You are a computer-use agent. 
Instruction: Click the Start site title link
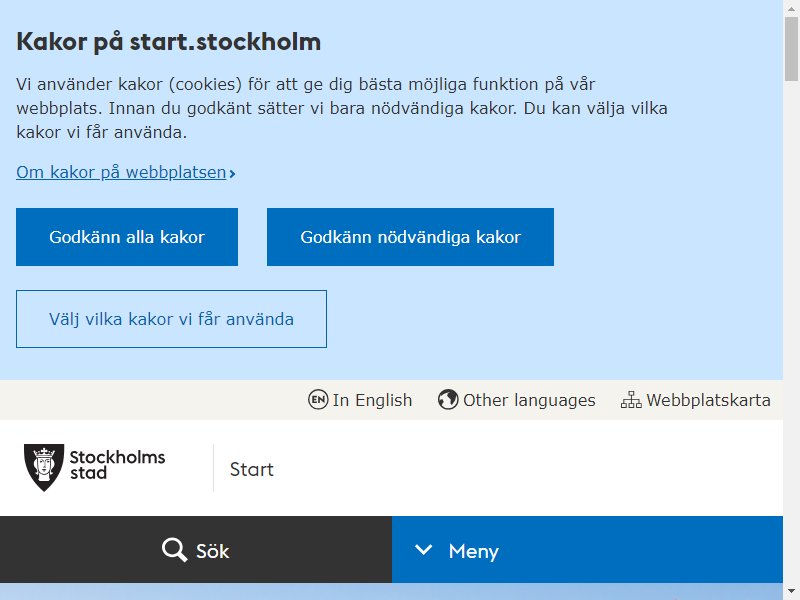[252, 469]
